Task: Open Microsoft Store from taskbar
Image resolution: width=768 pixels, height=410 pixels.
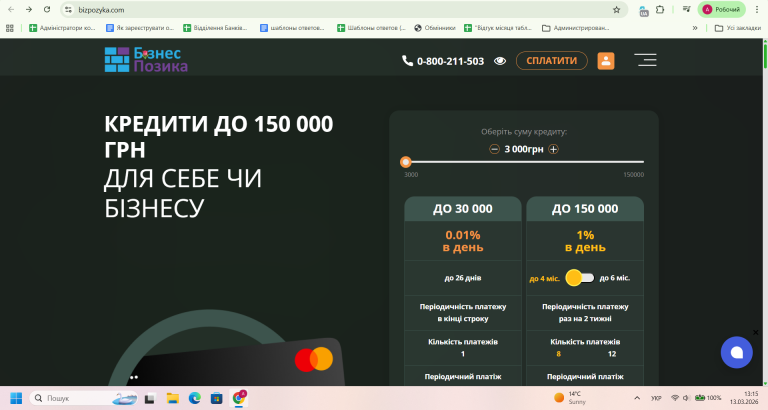Action: tap(216, 398)
